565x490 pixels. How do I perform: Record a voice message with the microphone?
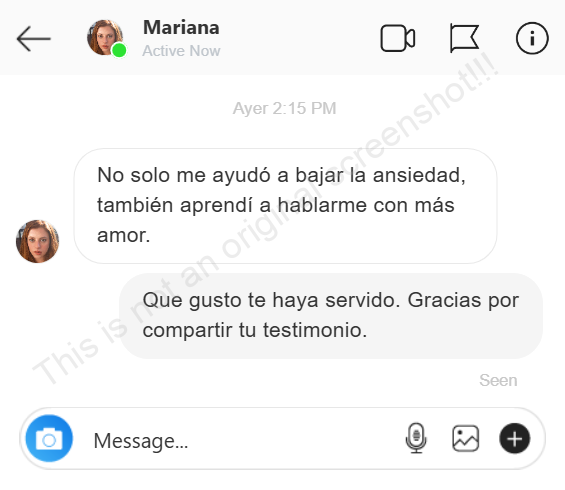[x=416, y=438]
